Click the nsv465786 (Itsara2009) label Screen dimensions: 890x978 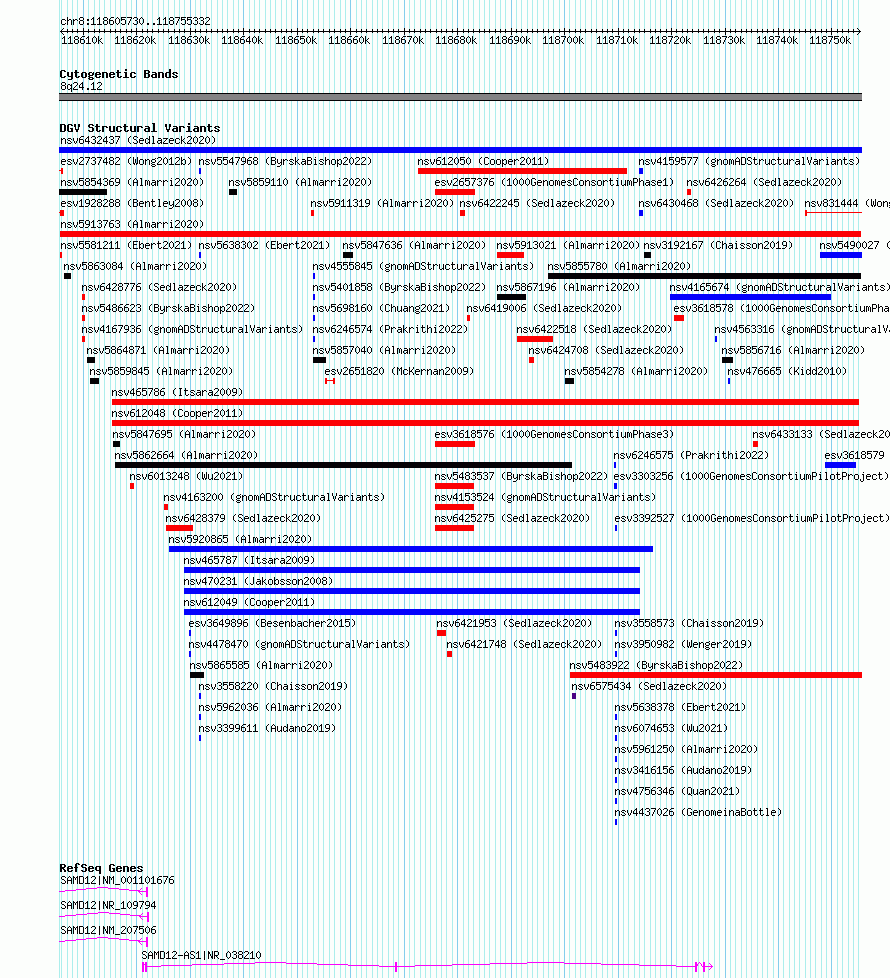coord(177,392)
